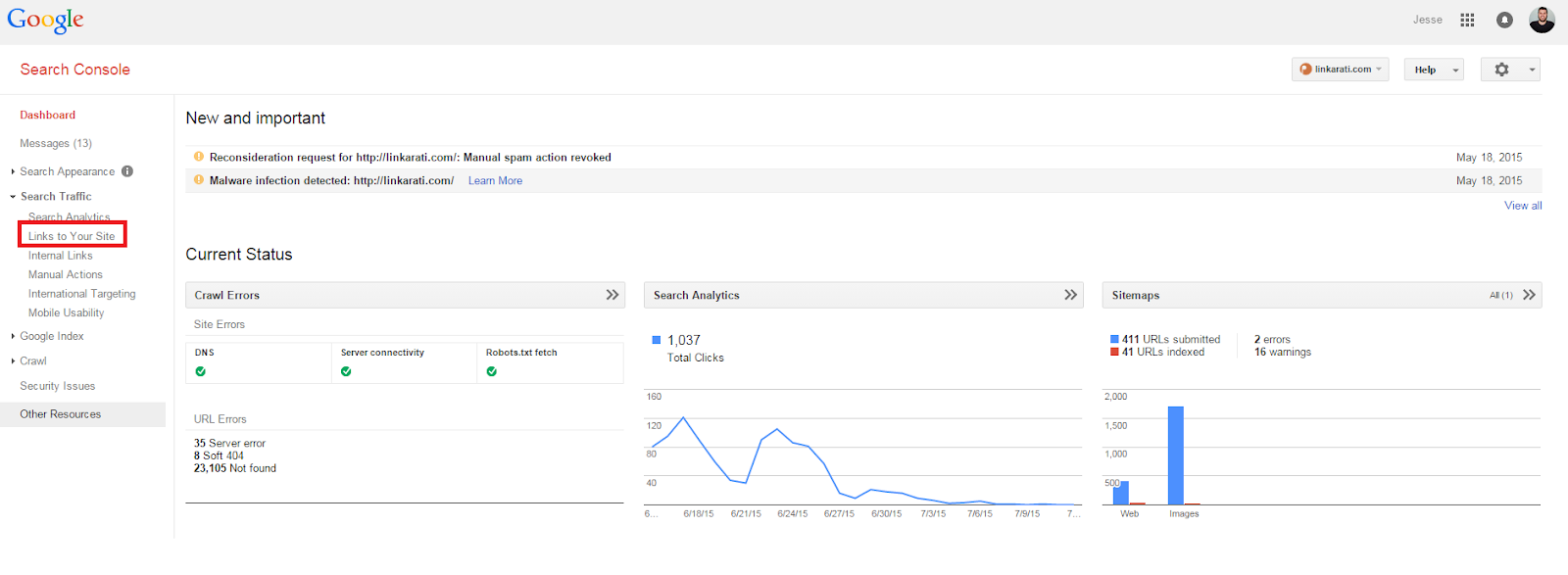Expand the Crawl section
Viewport: 1568px width, 575px height.
click(13, 361)
